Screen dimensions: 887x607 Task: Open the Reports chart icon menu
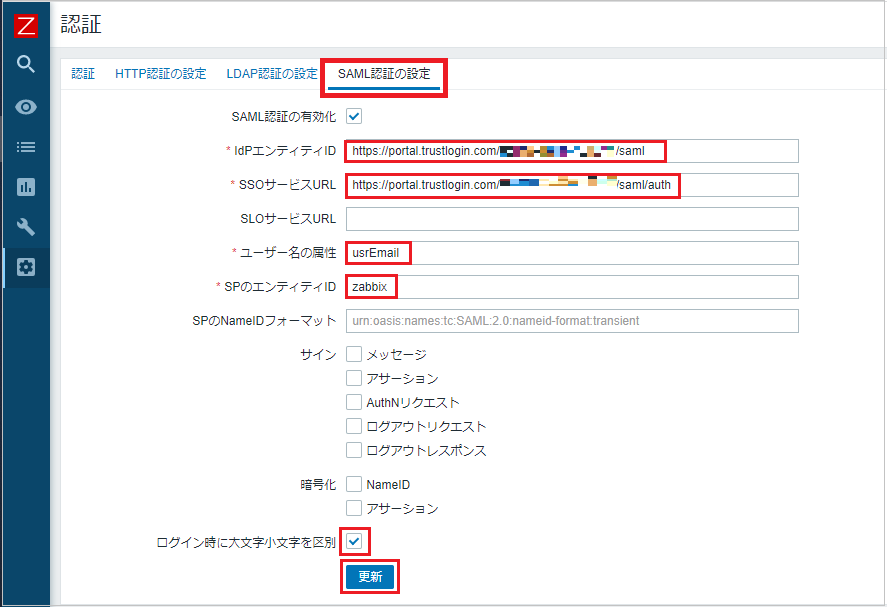[26, 187]
